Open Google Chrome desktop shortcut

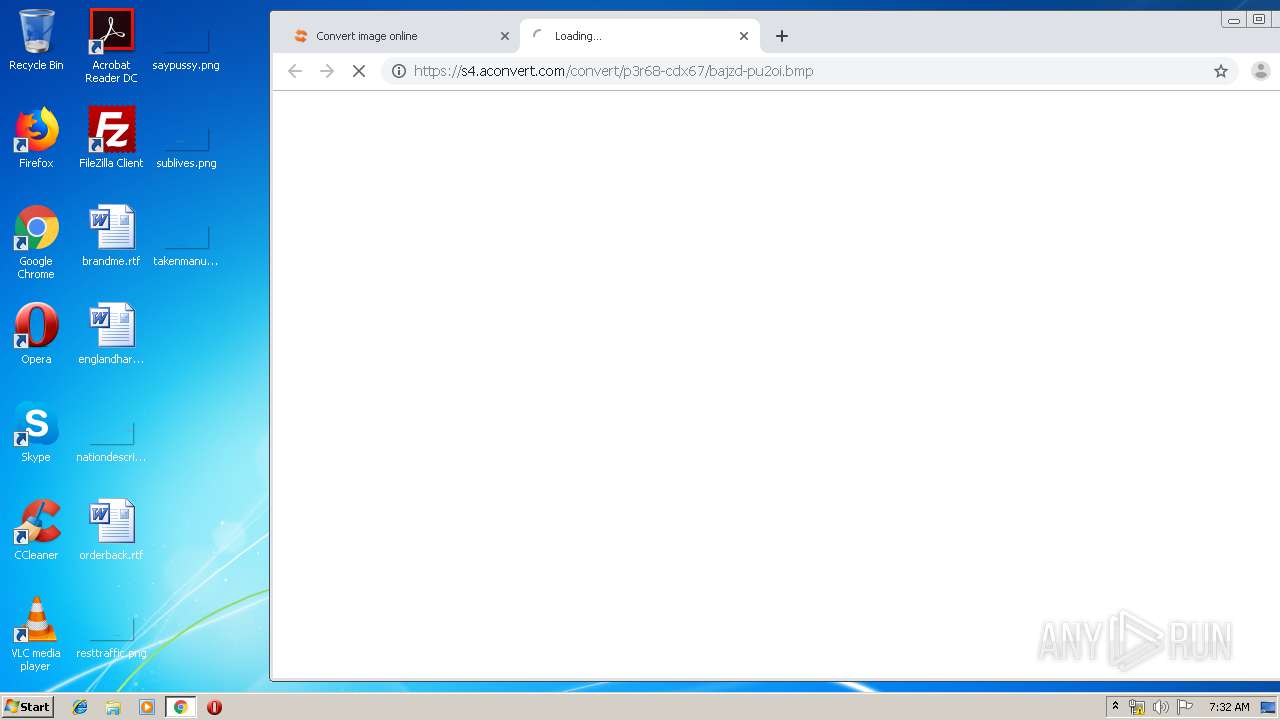pyautogui.click(x=36, y=242)
